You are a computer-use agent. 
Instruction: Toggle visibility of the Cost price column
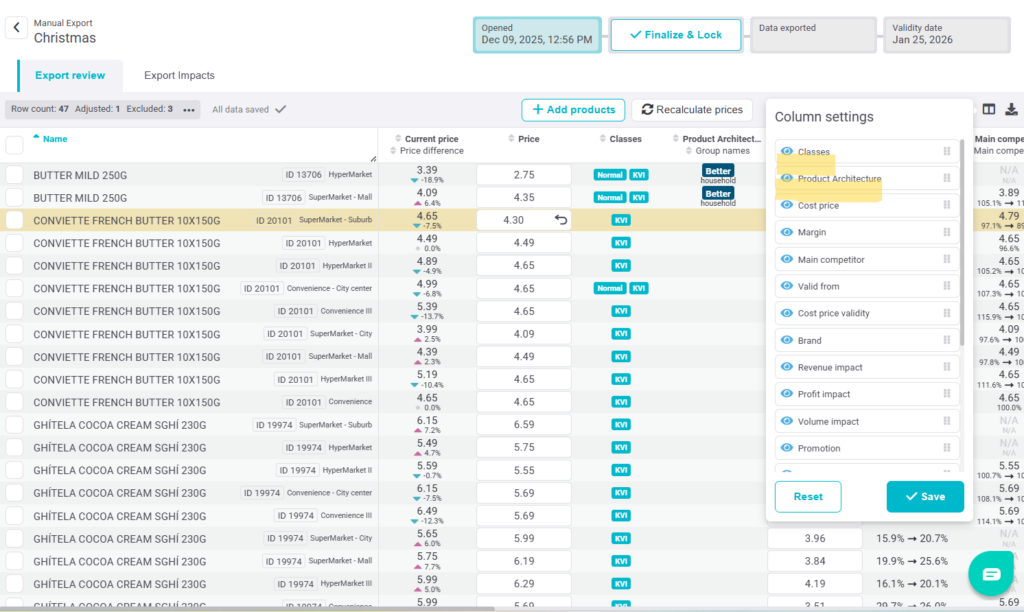787,206
